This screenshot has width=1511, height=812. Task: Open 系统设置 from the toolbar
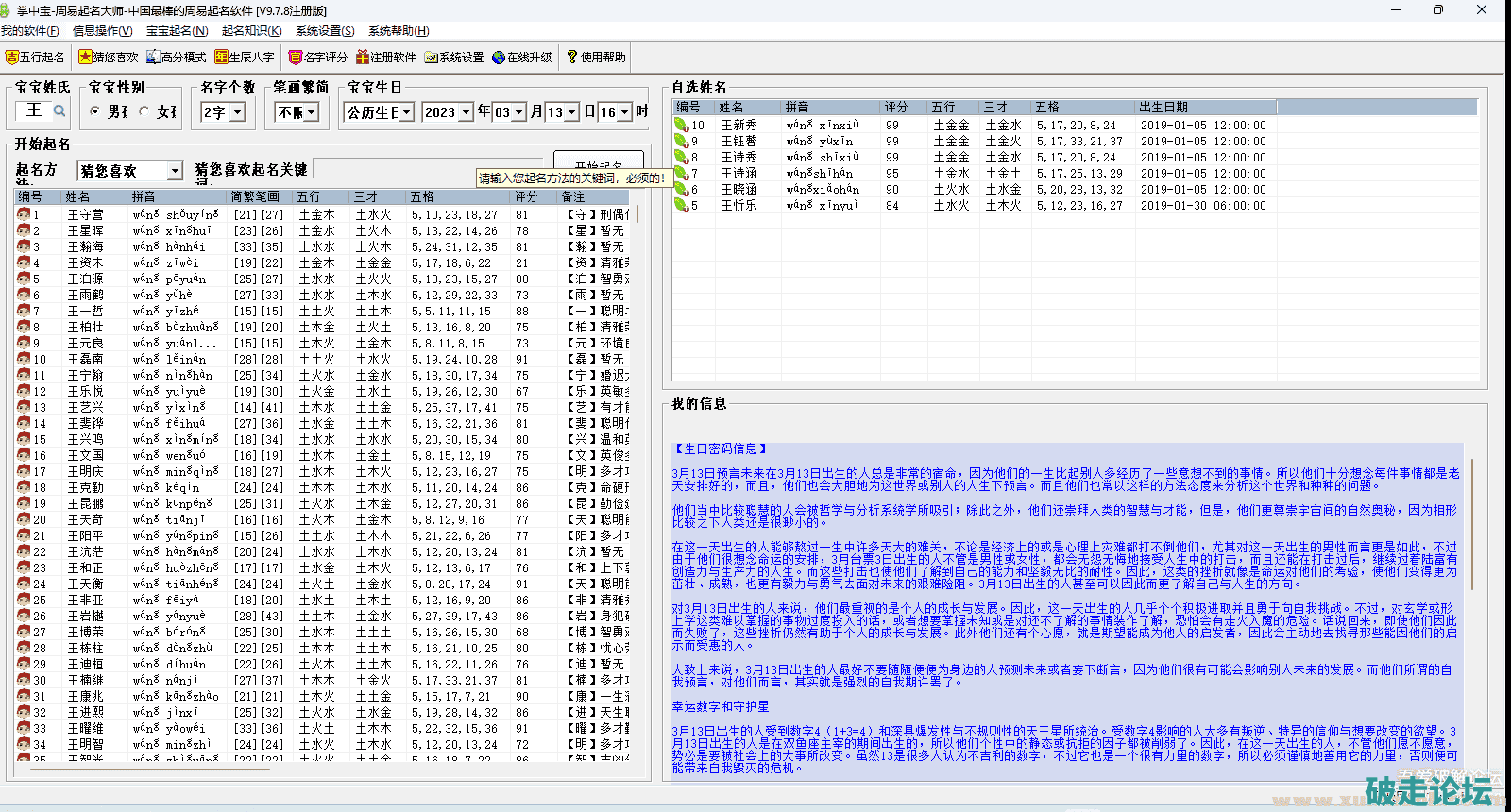[x=453, y=58]
